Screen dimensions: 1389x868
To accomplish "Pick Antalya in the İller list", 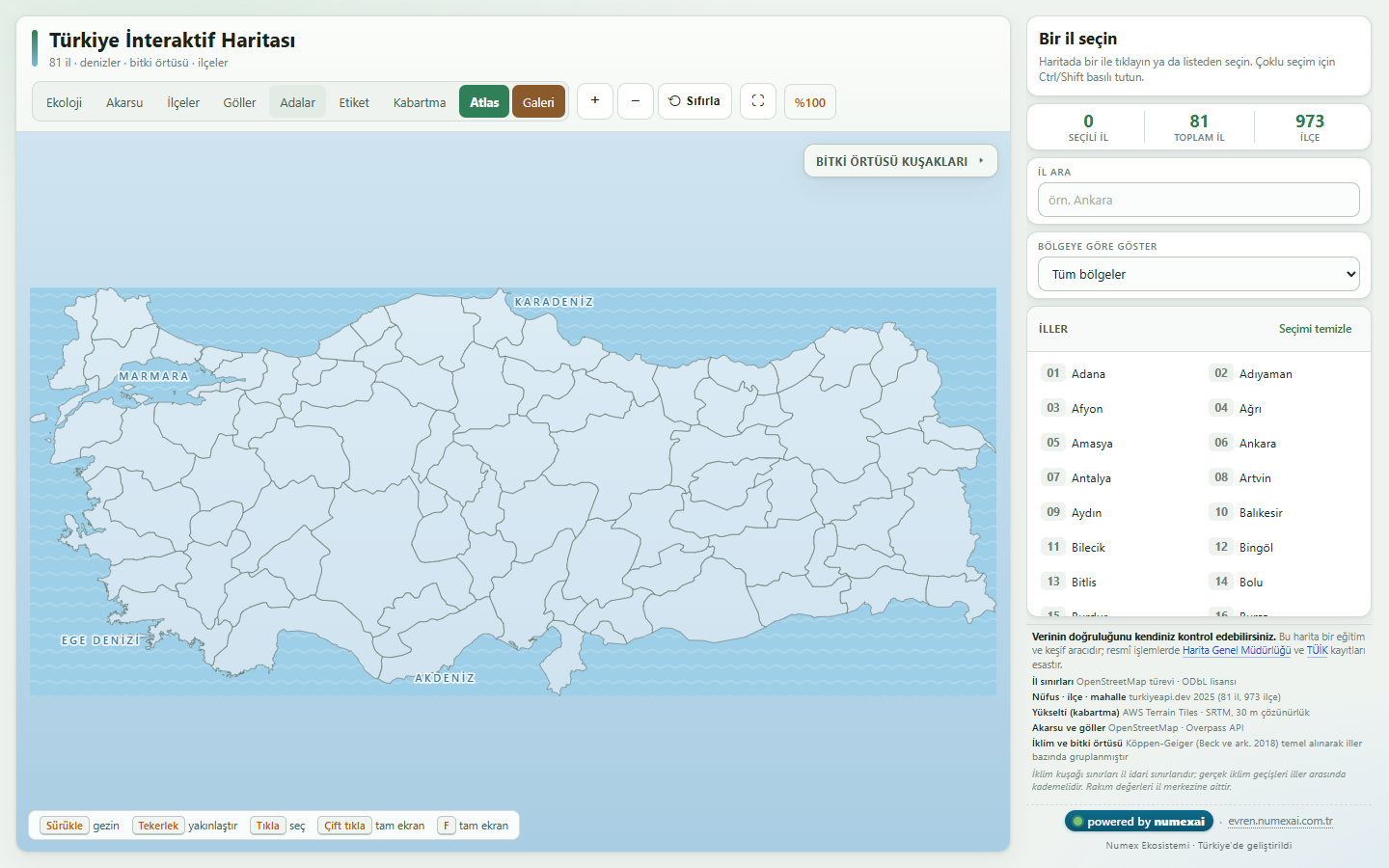I will pyautogui.click(x=1115, y=477).
